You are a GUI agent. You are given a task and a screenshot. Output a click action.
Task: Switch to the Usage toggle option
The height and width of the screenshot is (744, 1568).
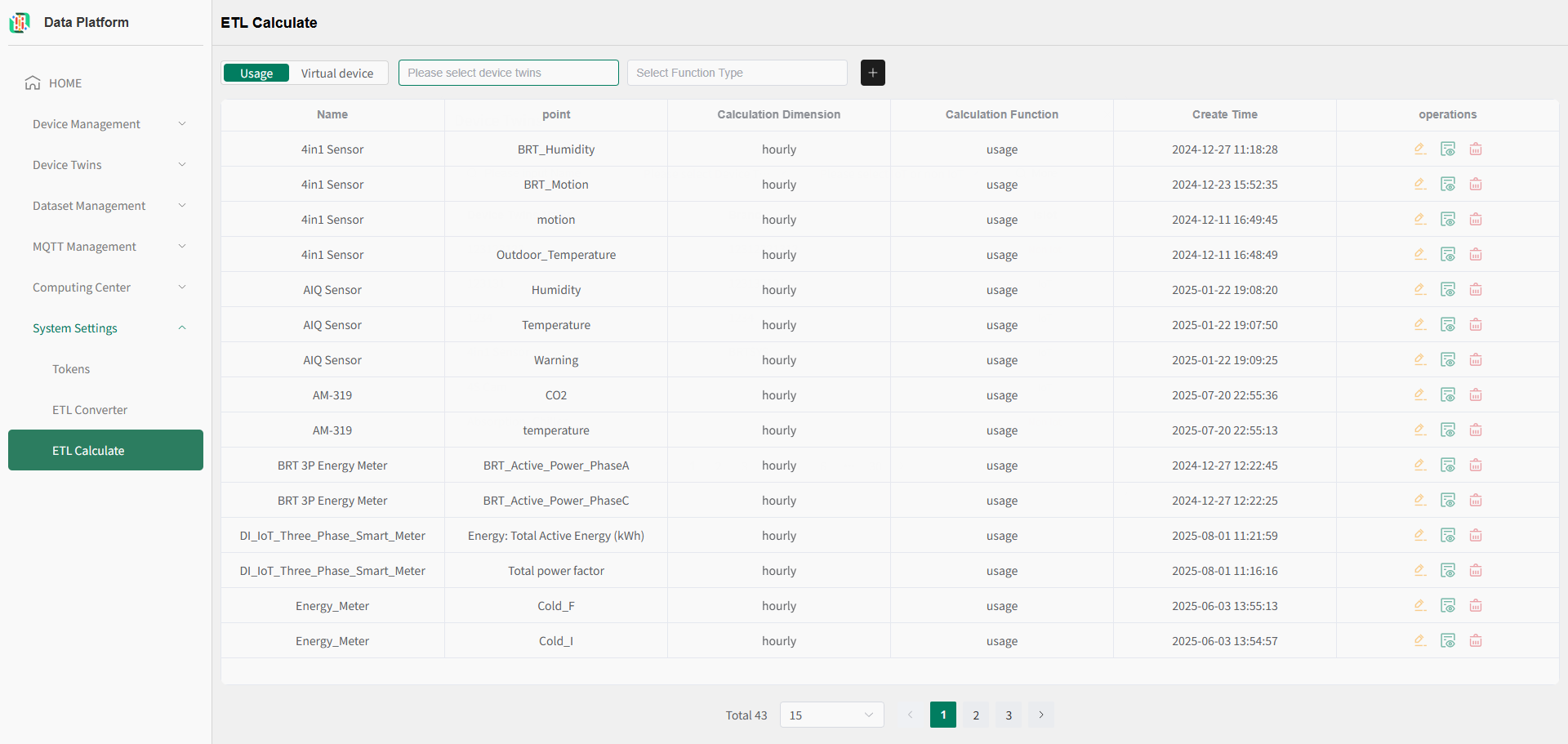[256, 74]
